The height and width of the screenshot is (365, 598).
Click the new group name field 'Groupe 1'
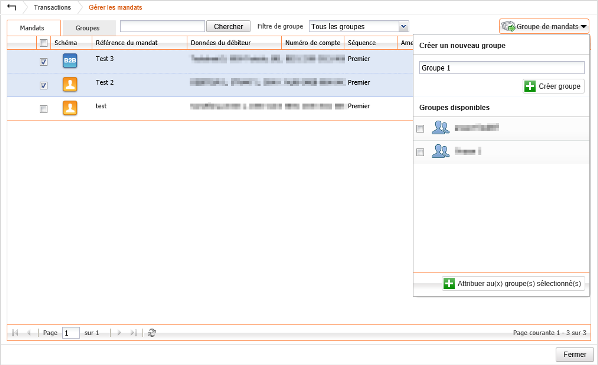point(502,68)
